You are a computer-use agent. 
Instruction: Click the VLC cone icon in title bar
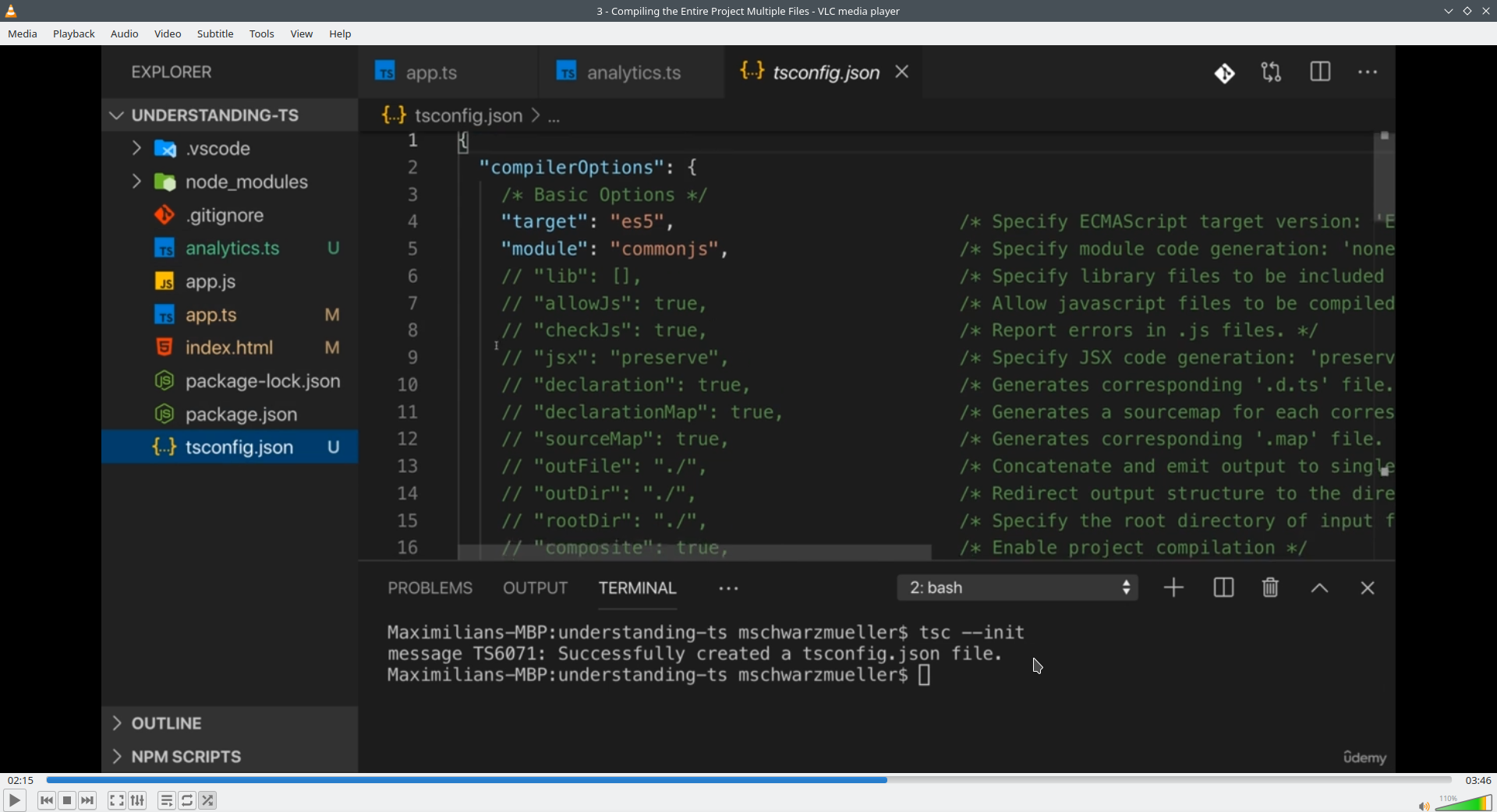coord(12,11)
